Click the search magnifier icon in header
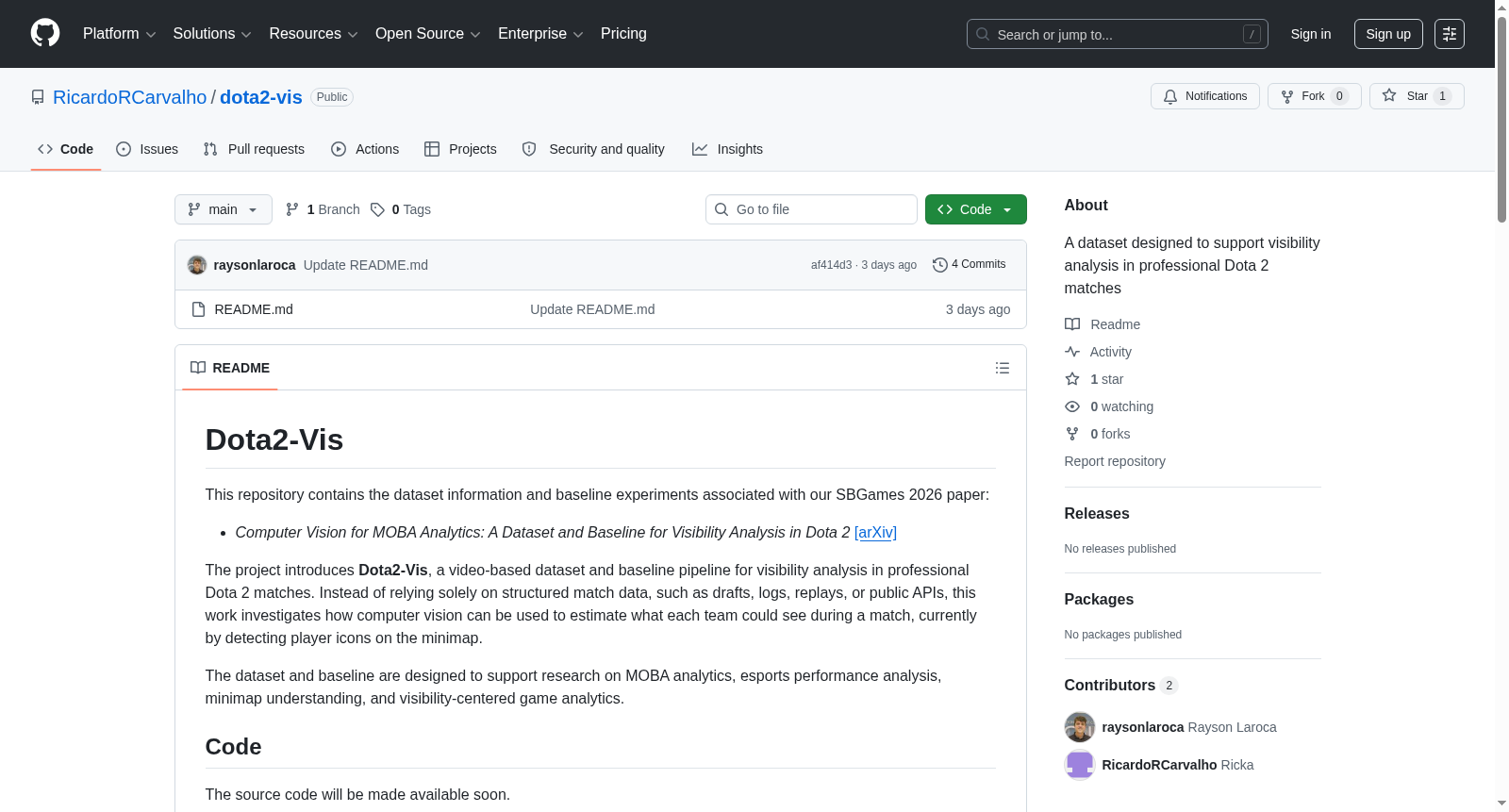 click(x=983, y=34)
